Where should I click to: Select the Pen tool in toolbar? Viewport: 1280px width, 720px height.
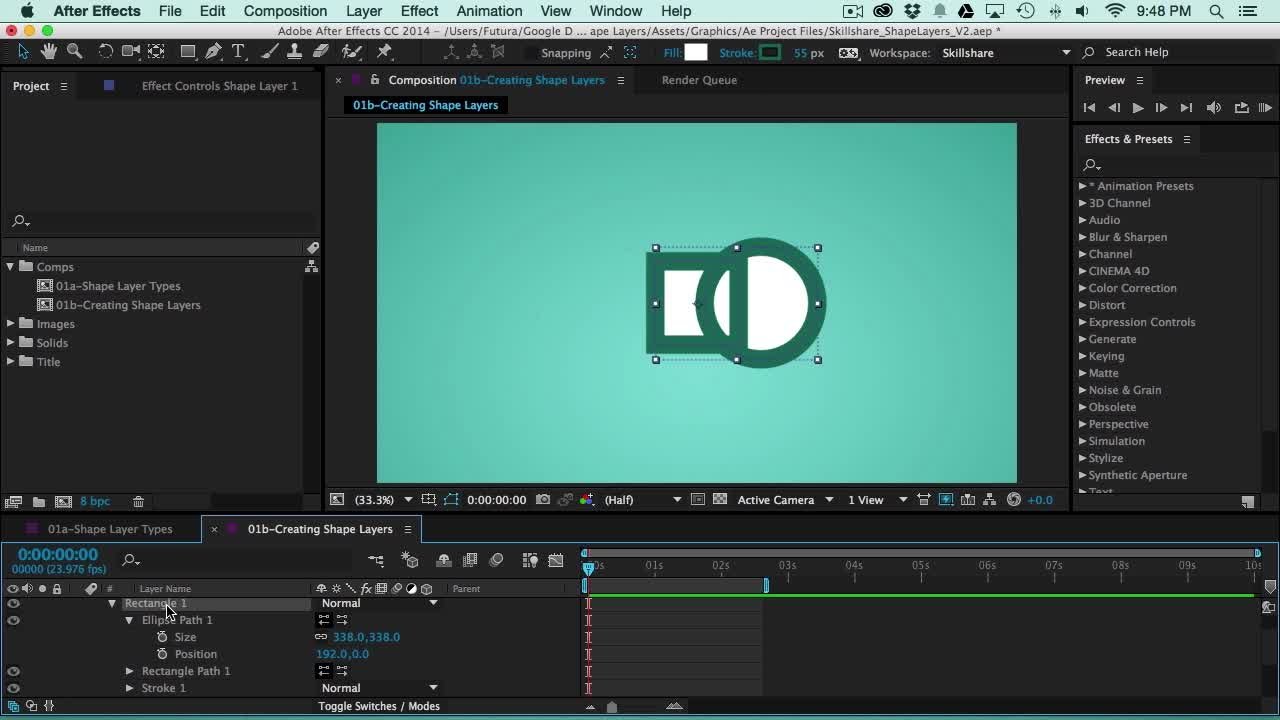pyautogui.click(x=213, y=52)
